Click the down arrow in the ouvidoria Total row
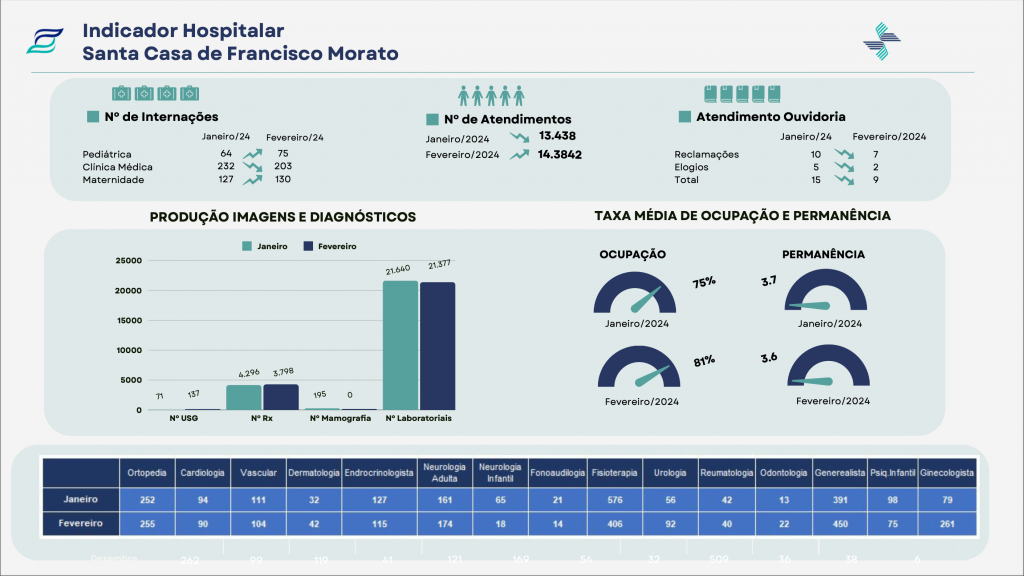The width and height of the screenshot is (1024, 576). pyautogui.click(x=844, y=179)
